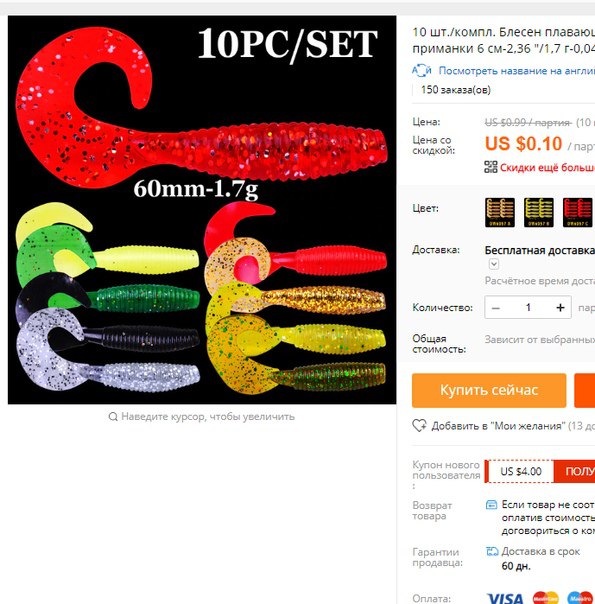
Task: Click the translate icon beside the English title link
Action: (x=422, y=70)
